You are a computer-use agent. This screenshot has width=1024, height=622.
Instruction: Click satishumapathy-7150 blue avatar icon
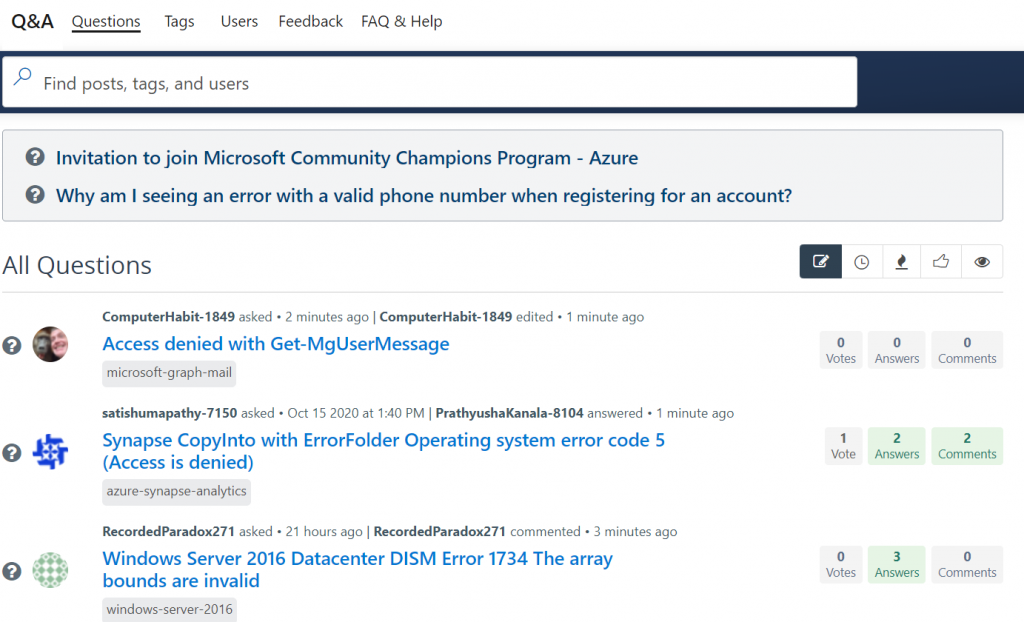[x=50, y=452]
